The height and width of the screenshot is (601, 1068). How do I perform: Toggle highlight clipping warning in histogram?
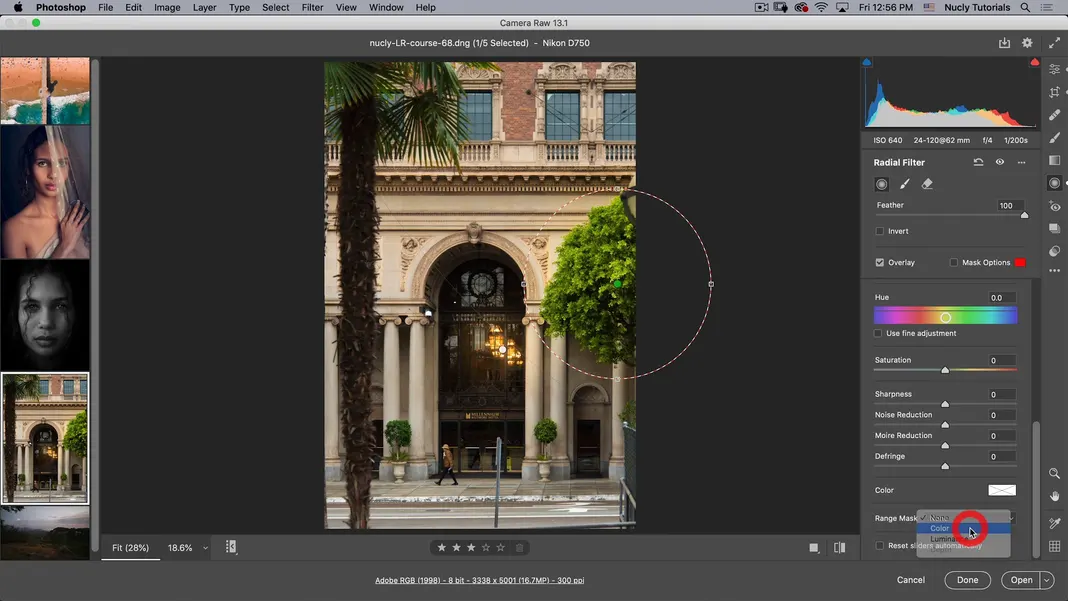point(1035,62)
